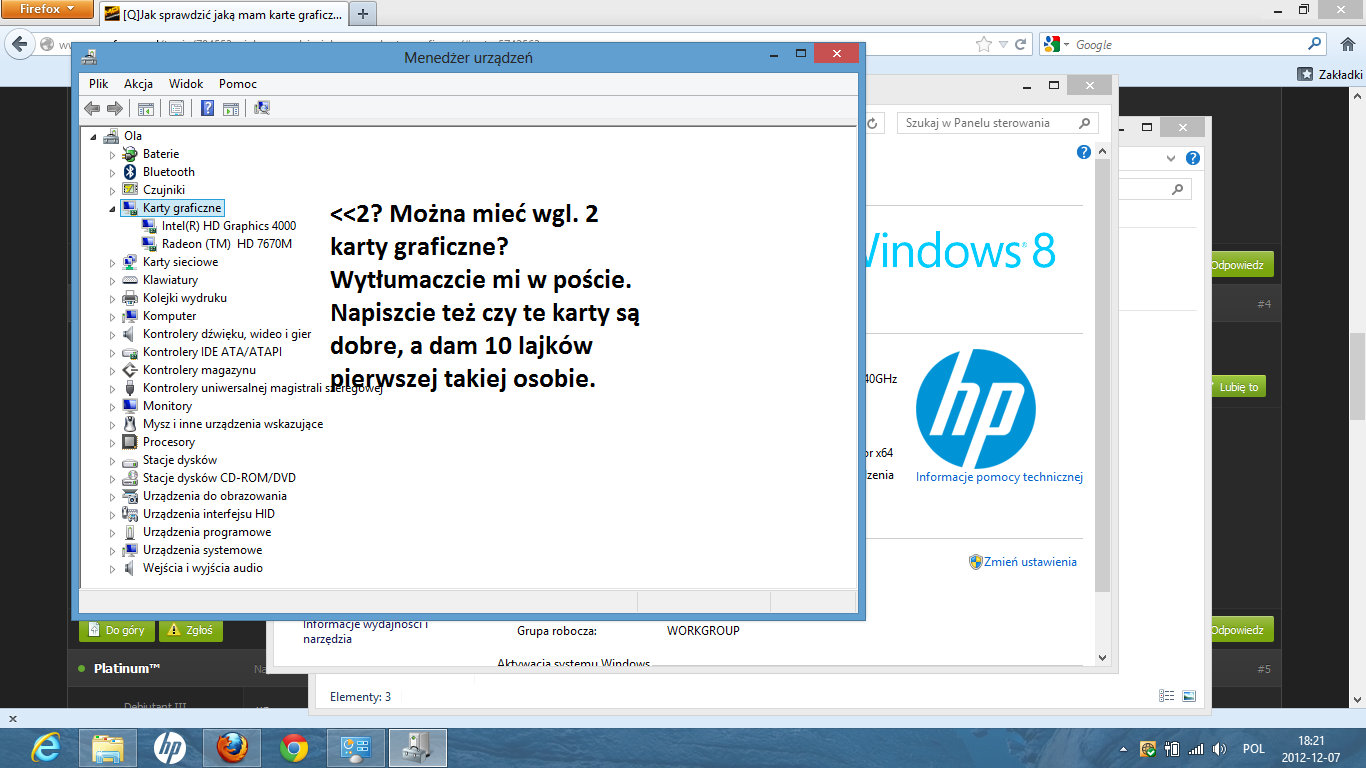
Task: Open the Plik menu
Action: (98, 84)
